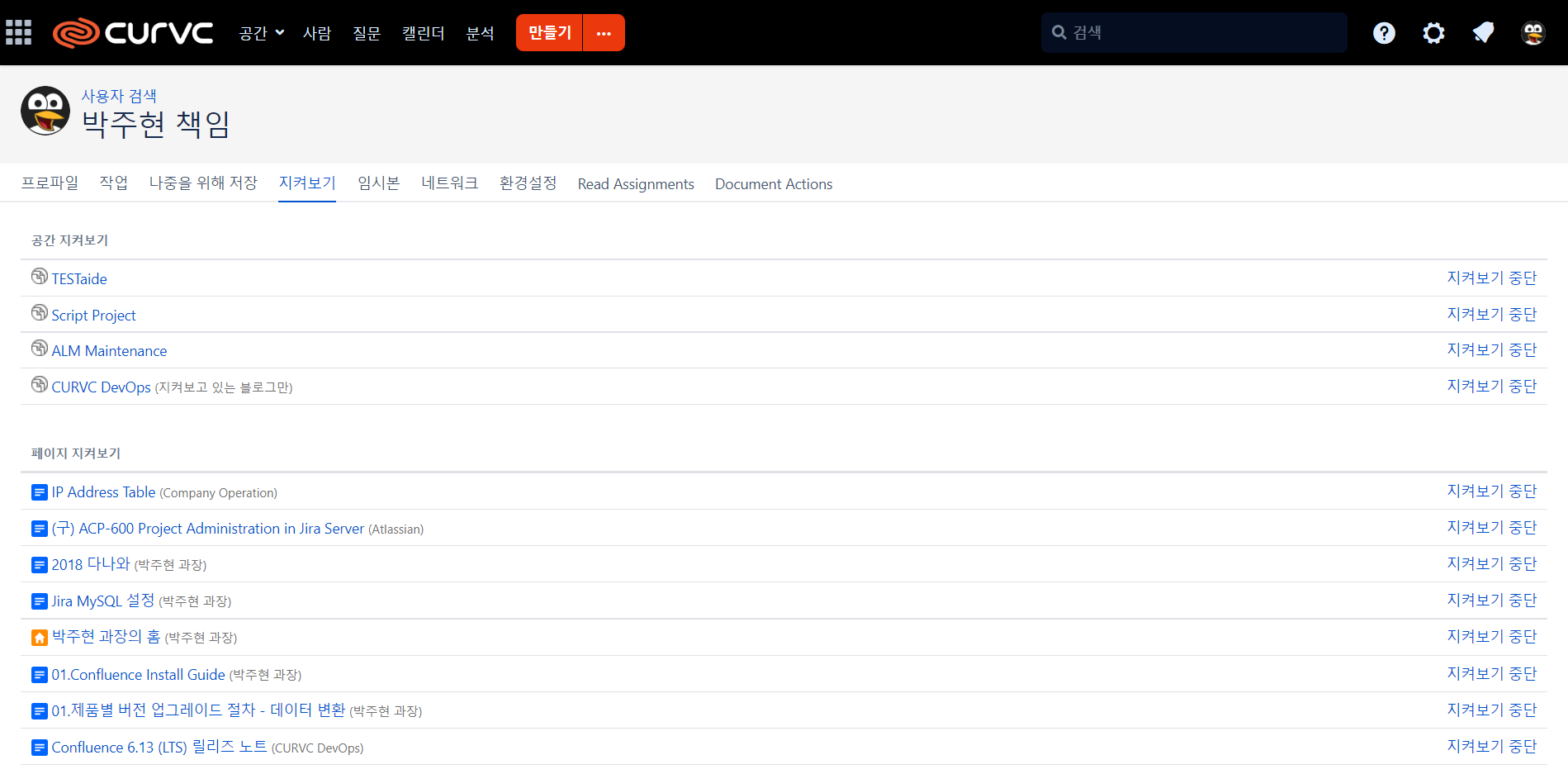This screenshot has width=1568, height=774.
Task: Click the 2018 다나와 page icon
Action: point(40,565)
